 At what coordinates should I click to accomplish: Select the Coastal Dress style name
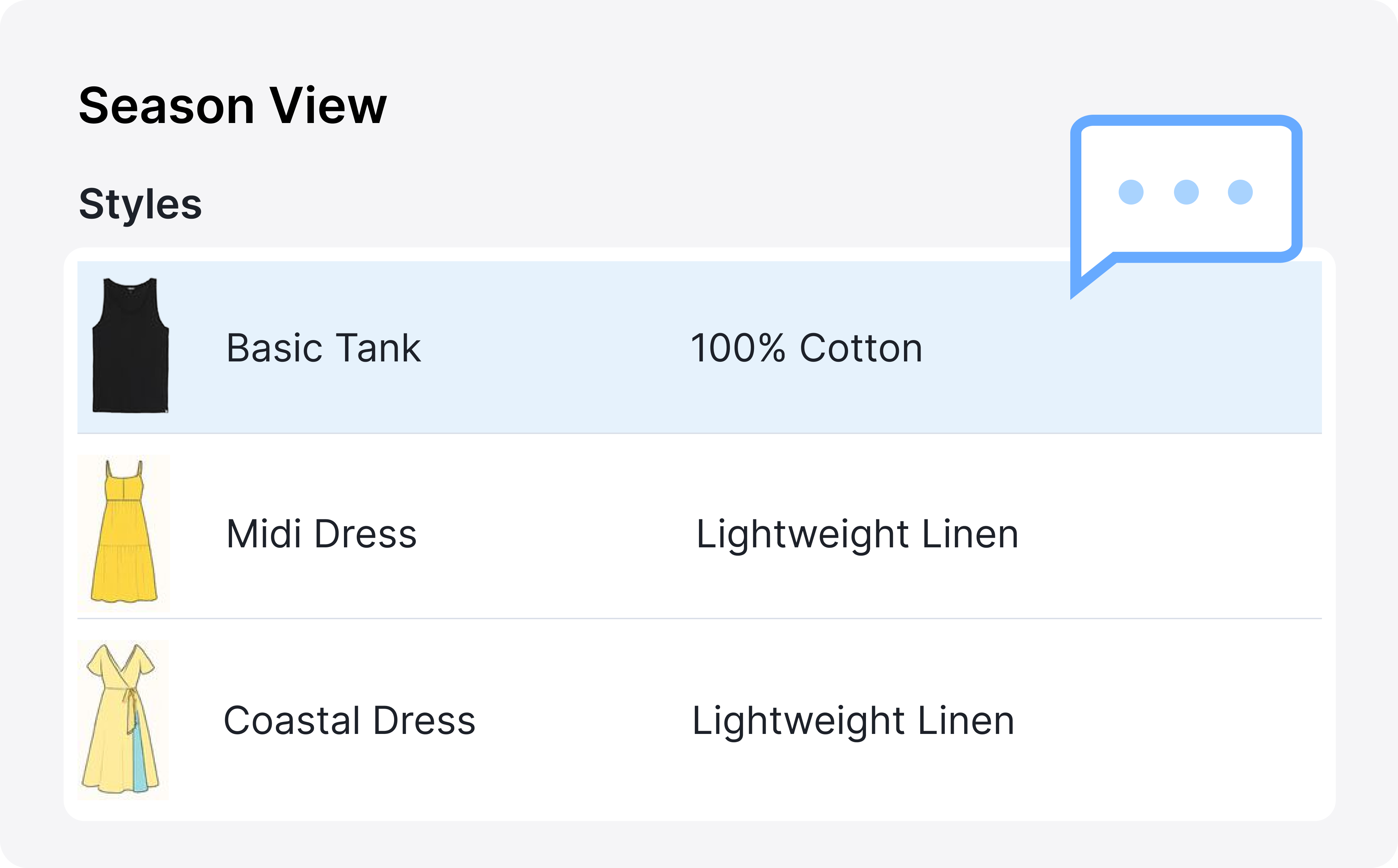click(x=349, y=720)
